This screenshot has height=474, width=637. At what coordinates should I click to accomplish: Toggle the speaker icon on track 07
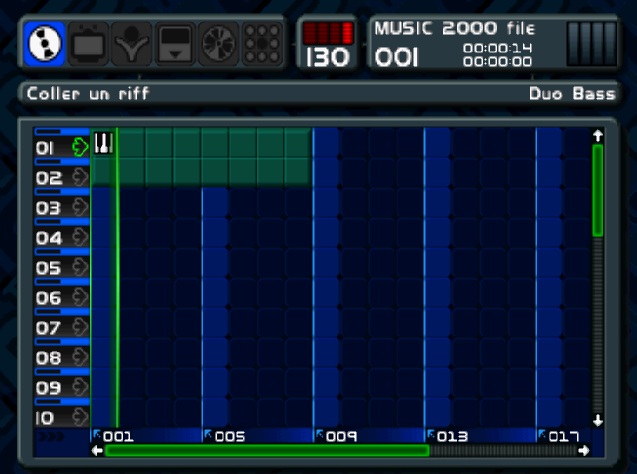(x=80, y=327)
